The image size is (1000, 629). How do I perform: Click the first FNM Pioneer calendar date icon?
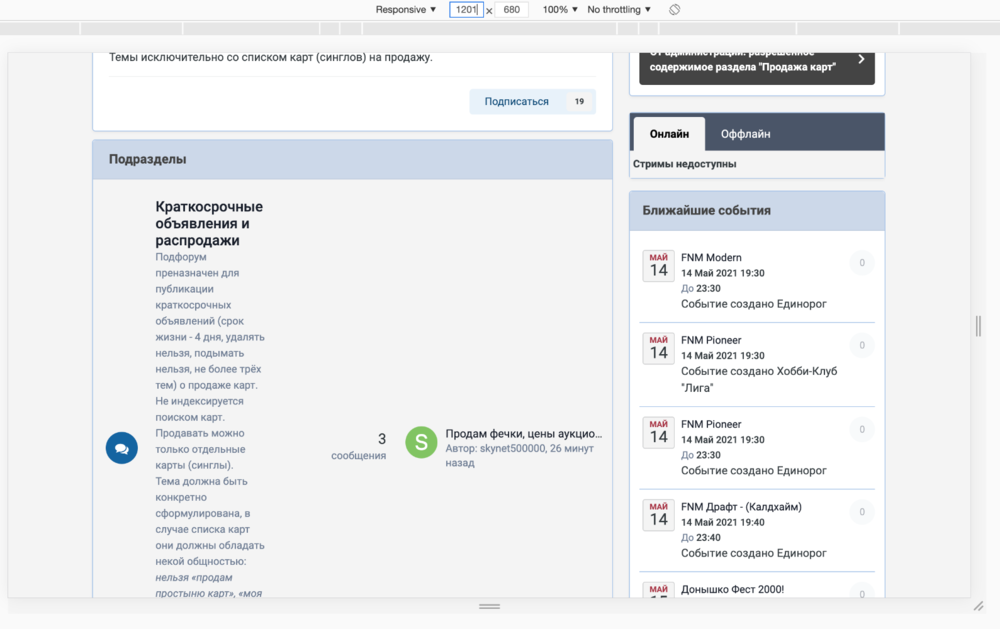point(658,348)
